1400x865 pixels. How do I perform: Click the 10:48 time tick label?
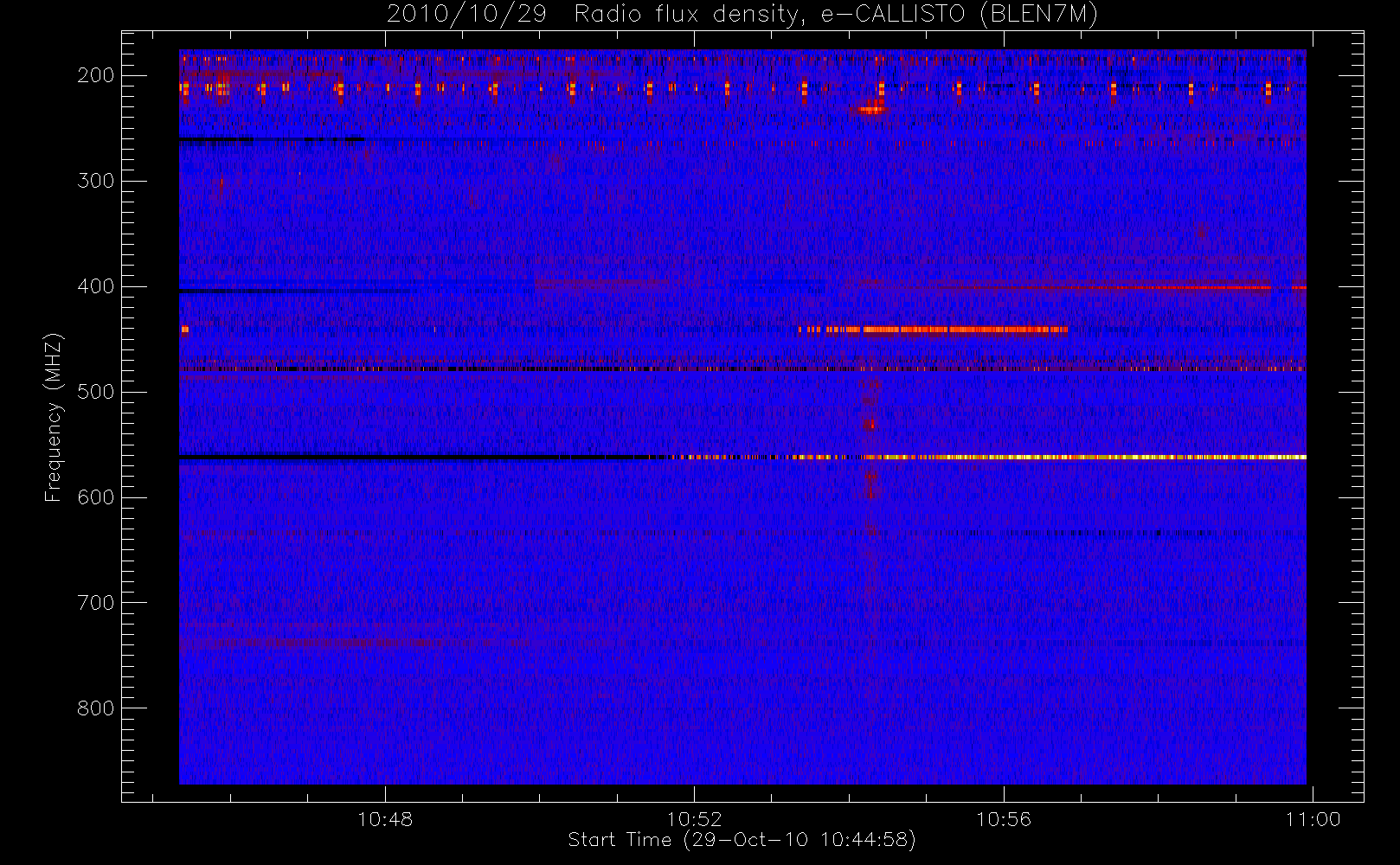(385, 819)
